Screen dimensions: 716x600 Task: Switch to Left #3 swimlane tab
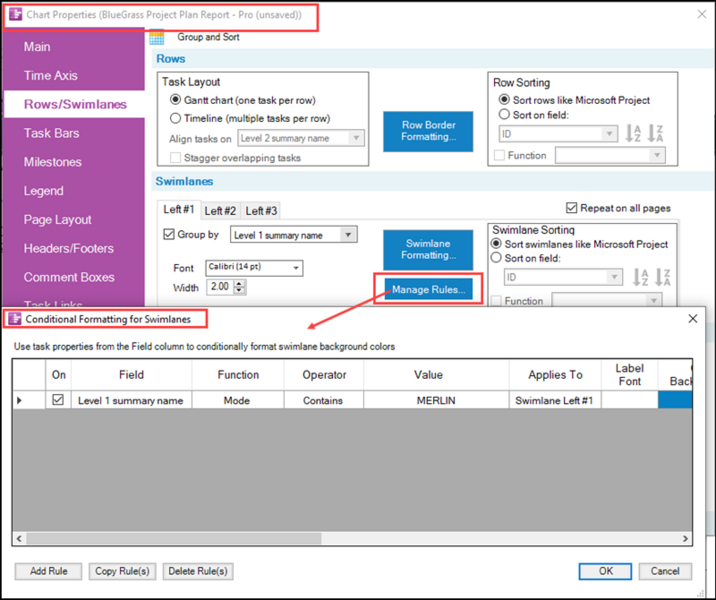click(261, 211)
